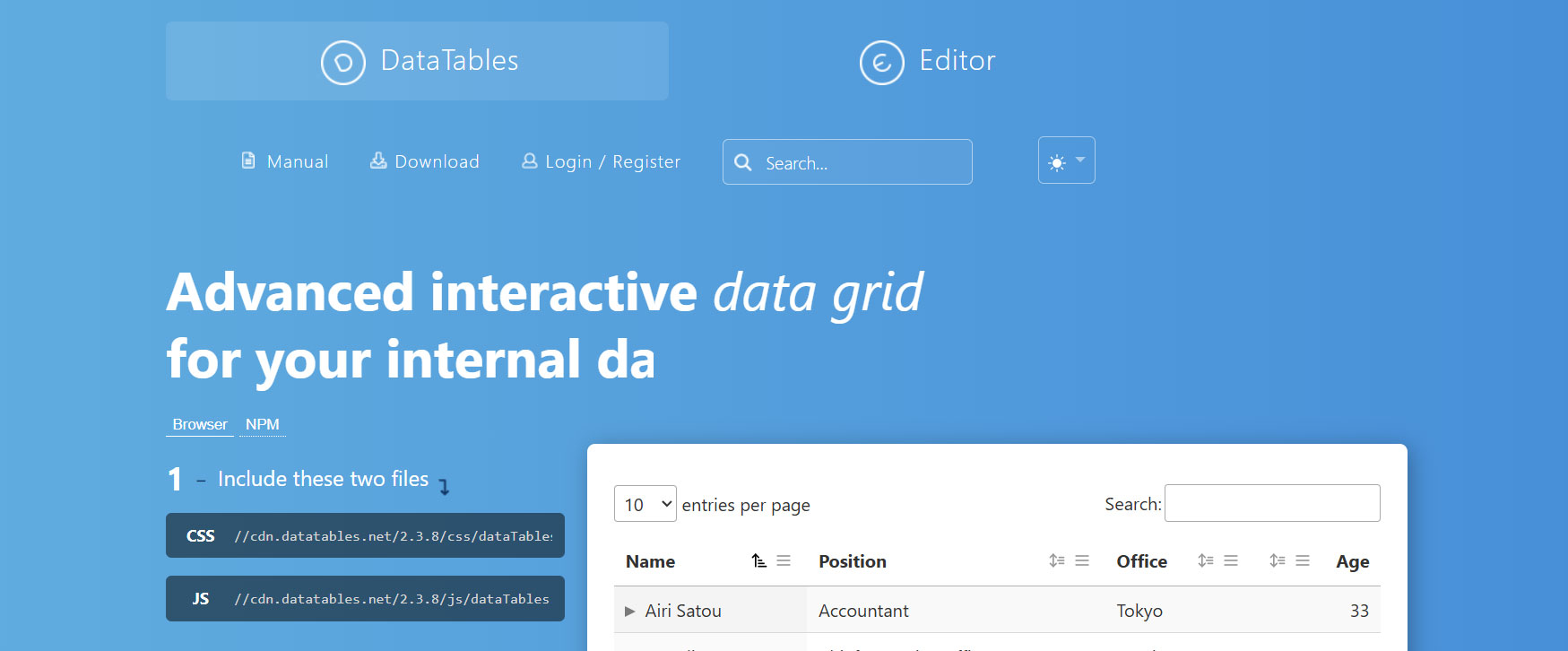Viewport: 1568px width, 651px height.
Task: Click the Airi Satou name text
Action: [x=683, y=611]
